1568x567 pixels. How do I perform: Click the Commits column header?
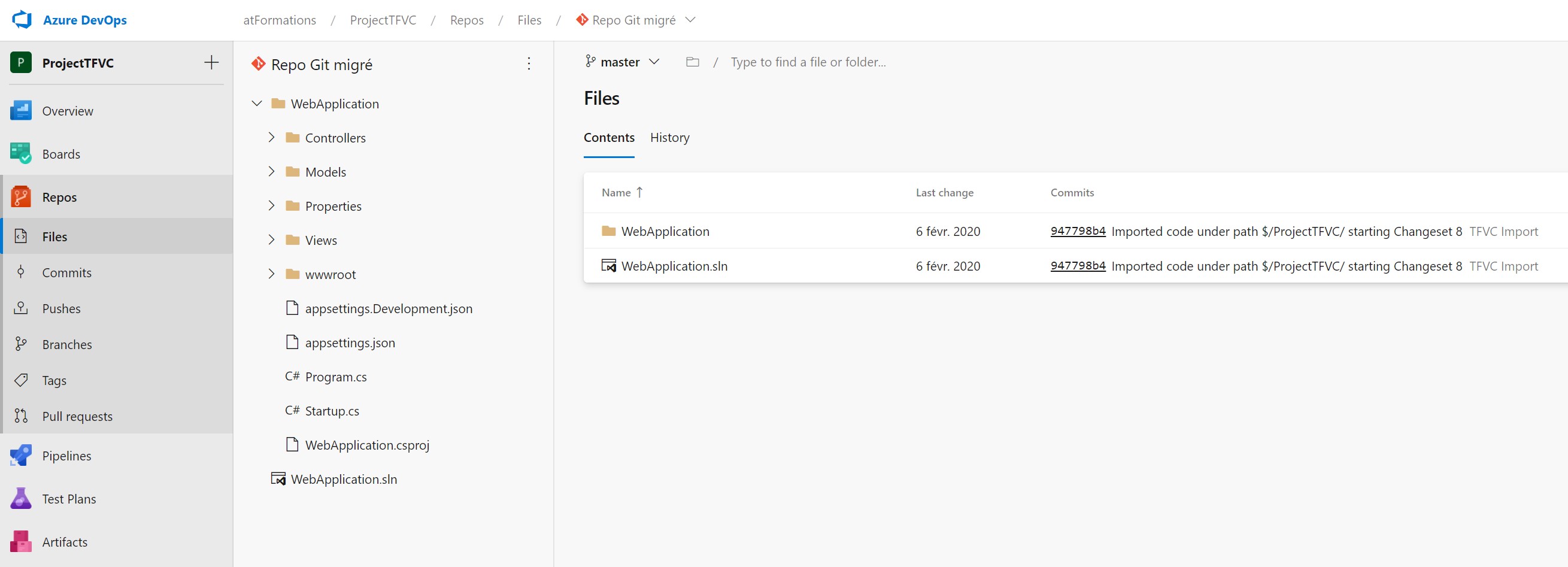tap(1072, 192)
